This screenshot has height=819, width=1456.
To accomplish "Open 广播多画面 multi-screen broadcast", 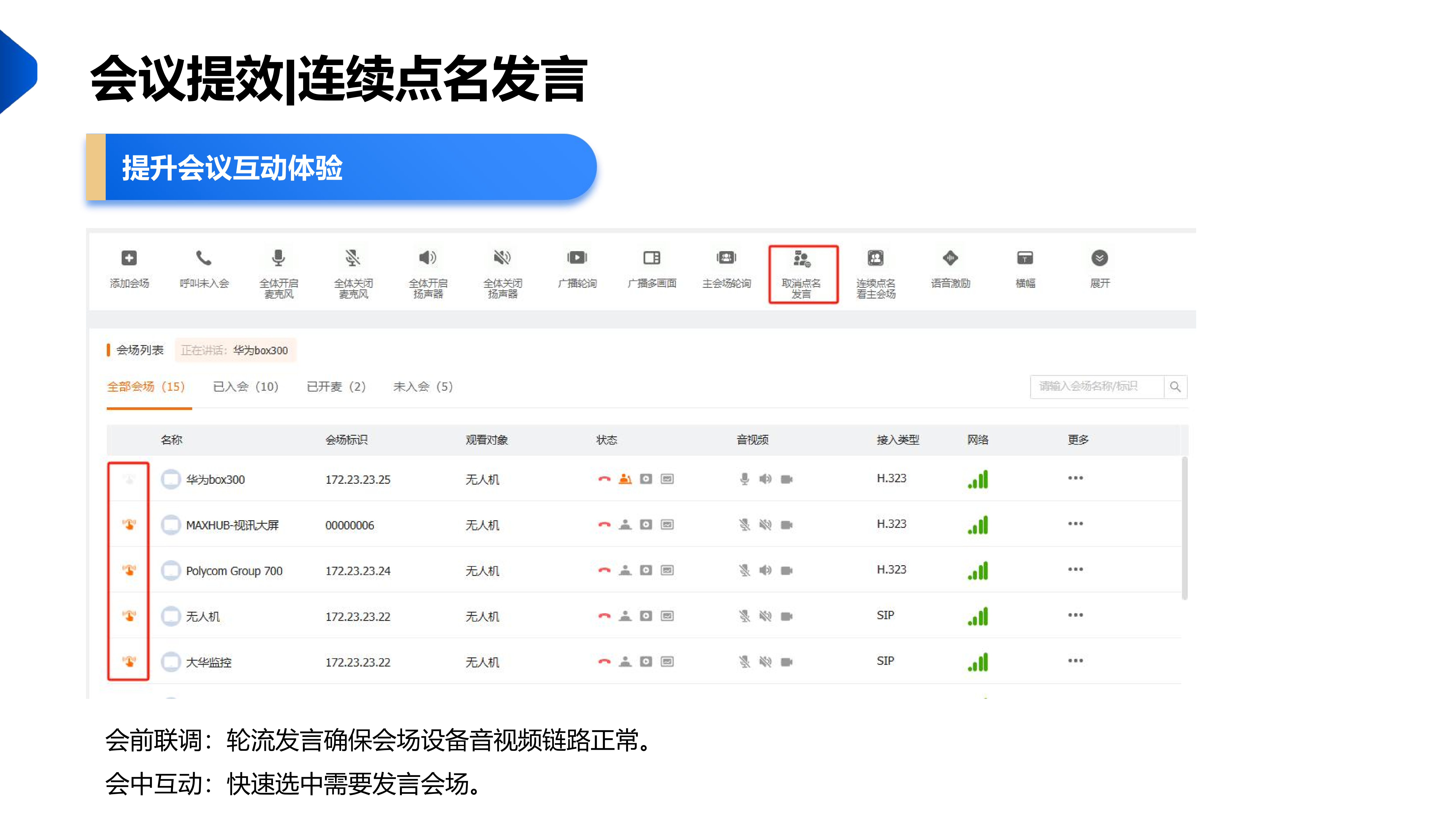I will (651, 269).
